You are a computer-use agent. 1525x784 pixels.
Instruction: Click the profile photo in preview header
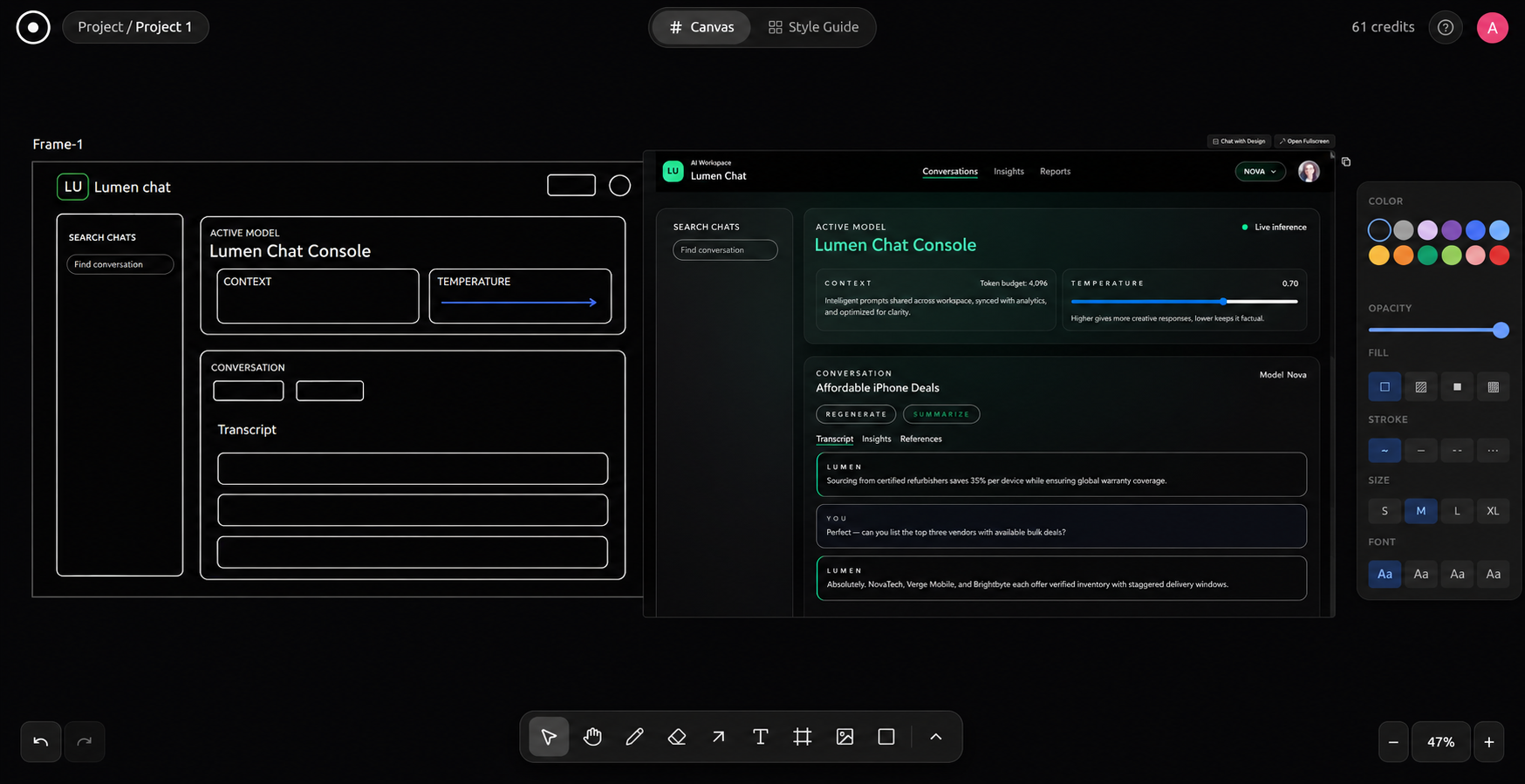pyautogui.click(x=1309, y=172)
